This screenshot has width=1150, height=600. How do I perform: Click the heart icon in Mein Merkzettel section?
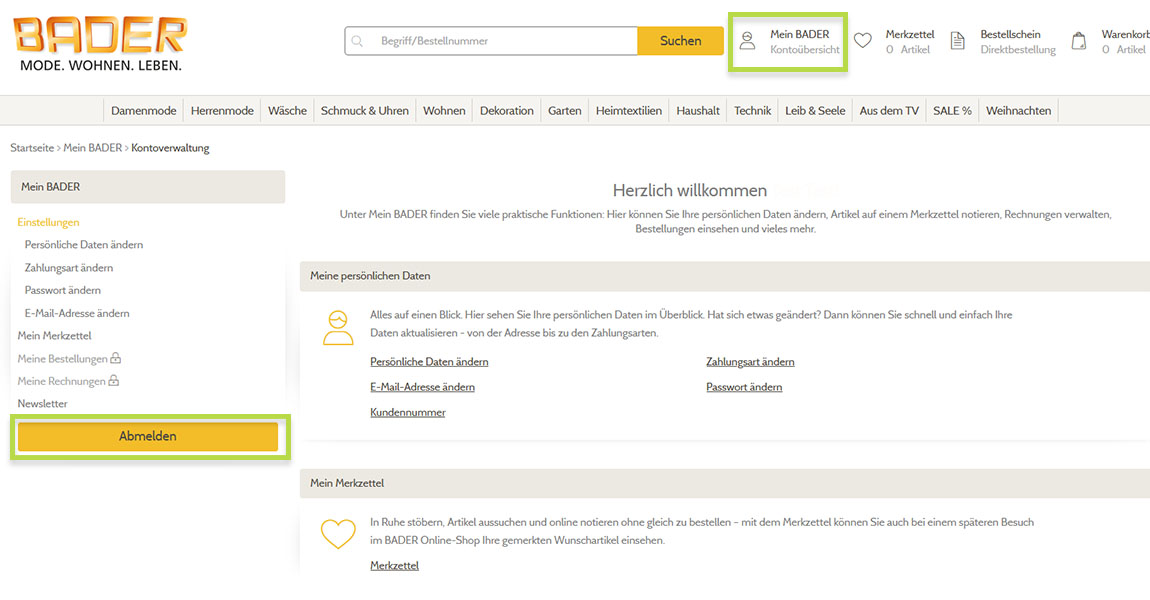pyautogui.click(x=338, y=533)
